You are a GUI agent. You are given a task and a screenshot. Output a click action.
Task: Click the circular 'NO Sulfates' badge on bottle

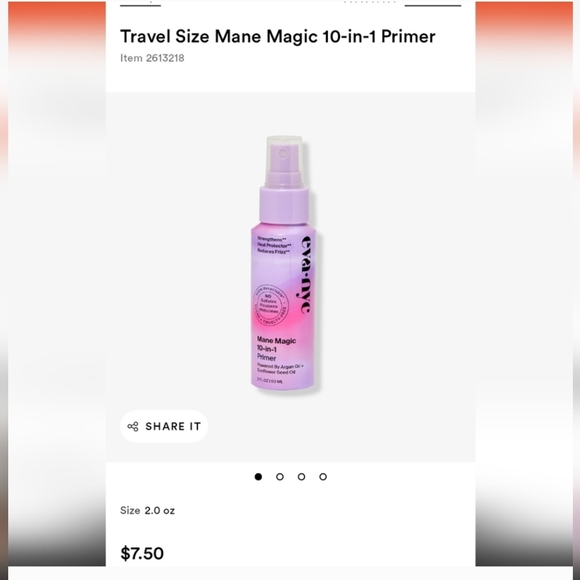pyautogui.click(x=270, y=304)
